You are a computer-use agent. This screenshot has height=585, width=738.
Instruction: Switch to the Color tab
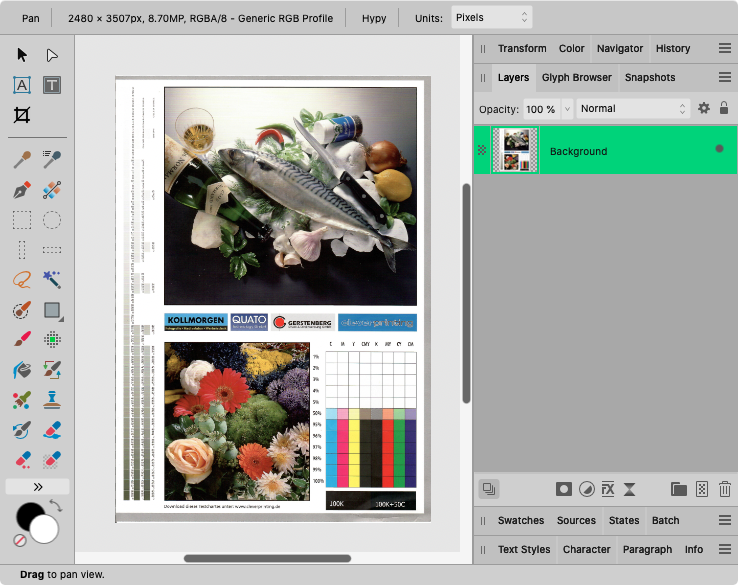(571, 48)
